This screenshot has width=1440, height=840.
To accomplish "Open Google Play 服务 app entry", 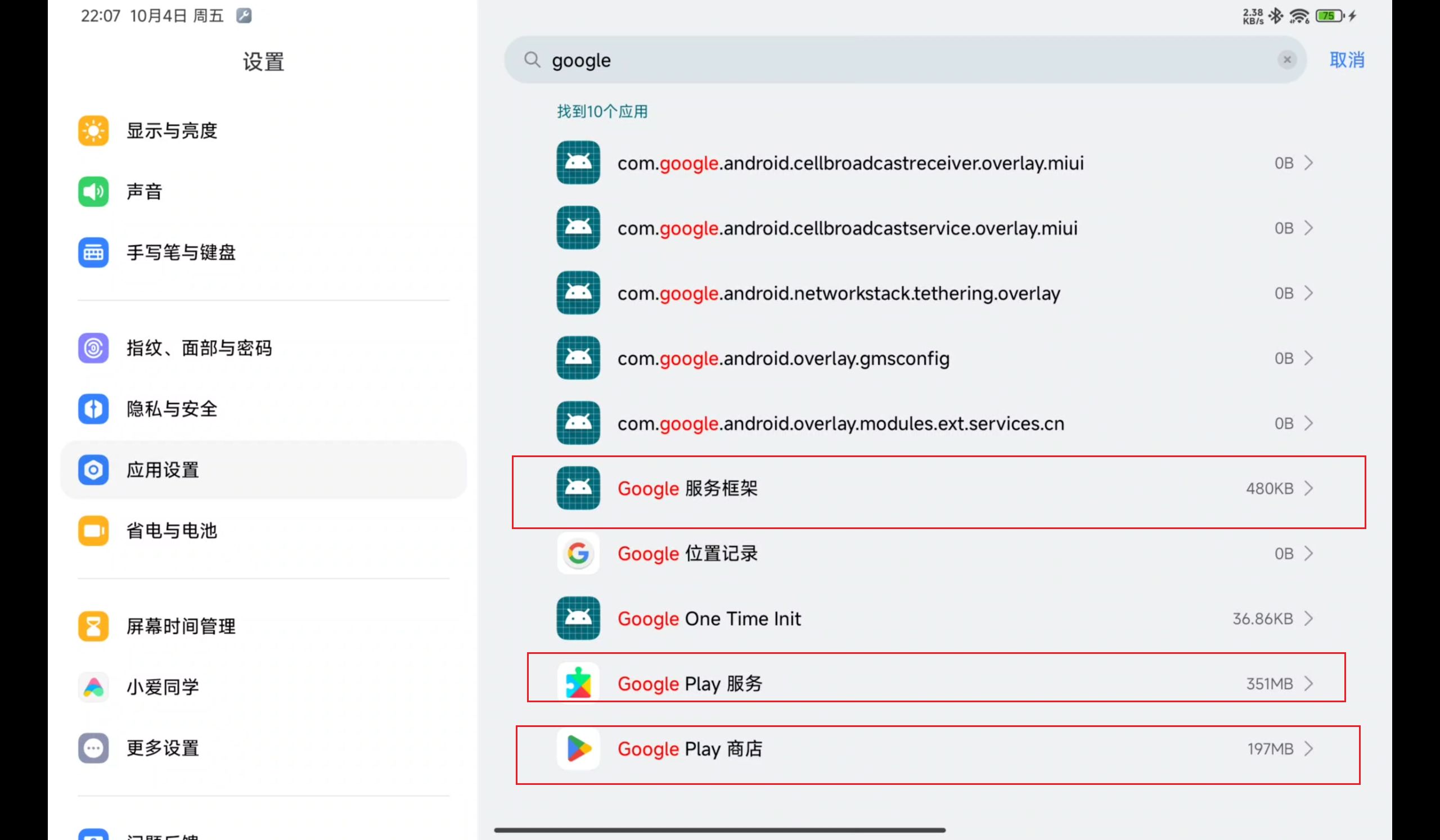I will (936, 684).
